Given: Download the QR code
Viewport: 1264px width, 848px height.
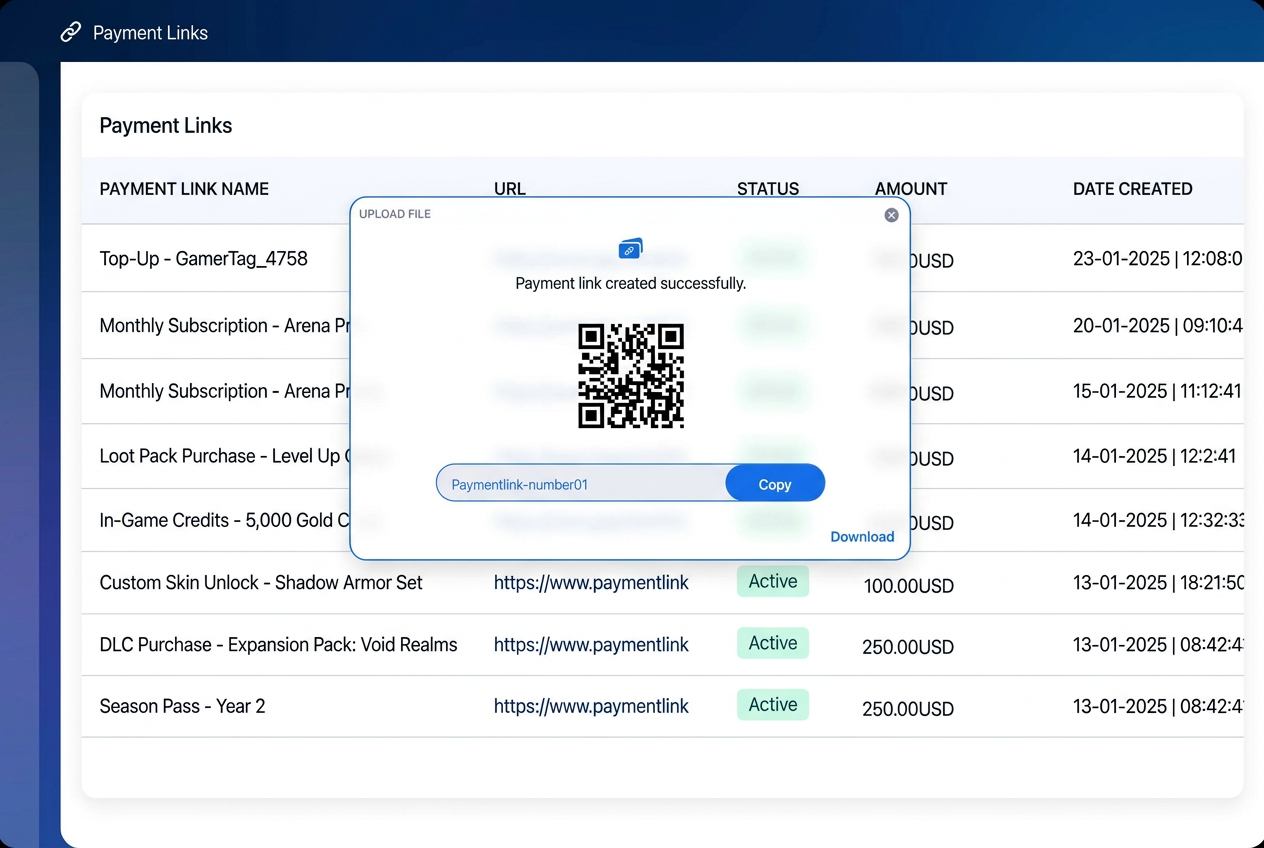Looking at the screenshot, I should [x=862, y=537].
